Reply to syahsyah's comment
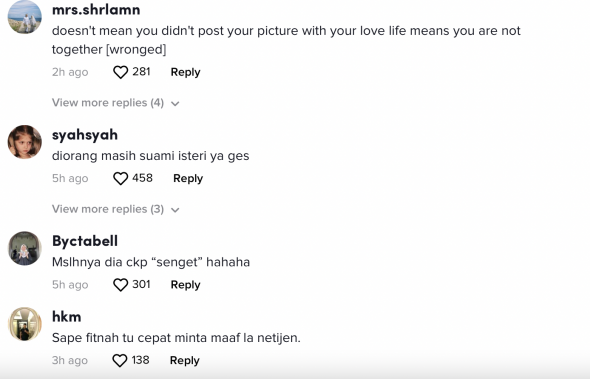This screenshot has width=590, height=379. pos(188,178)
